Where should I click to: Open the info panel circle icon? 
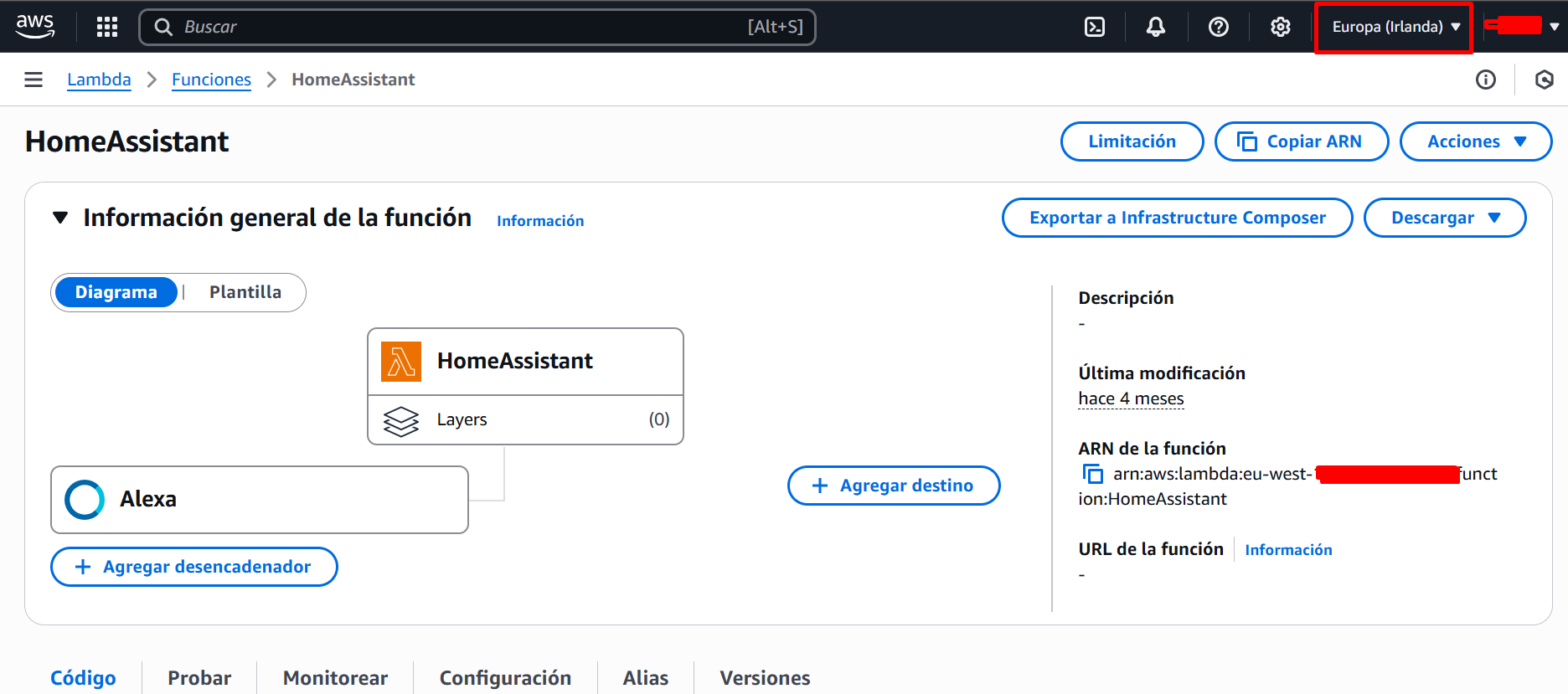point(1486,80)
